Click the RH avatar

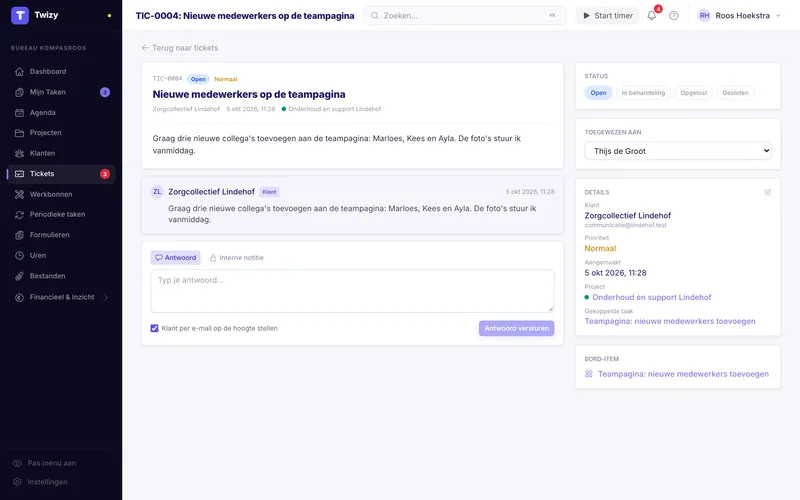coord(705,15)
